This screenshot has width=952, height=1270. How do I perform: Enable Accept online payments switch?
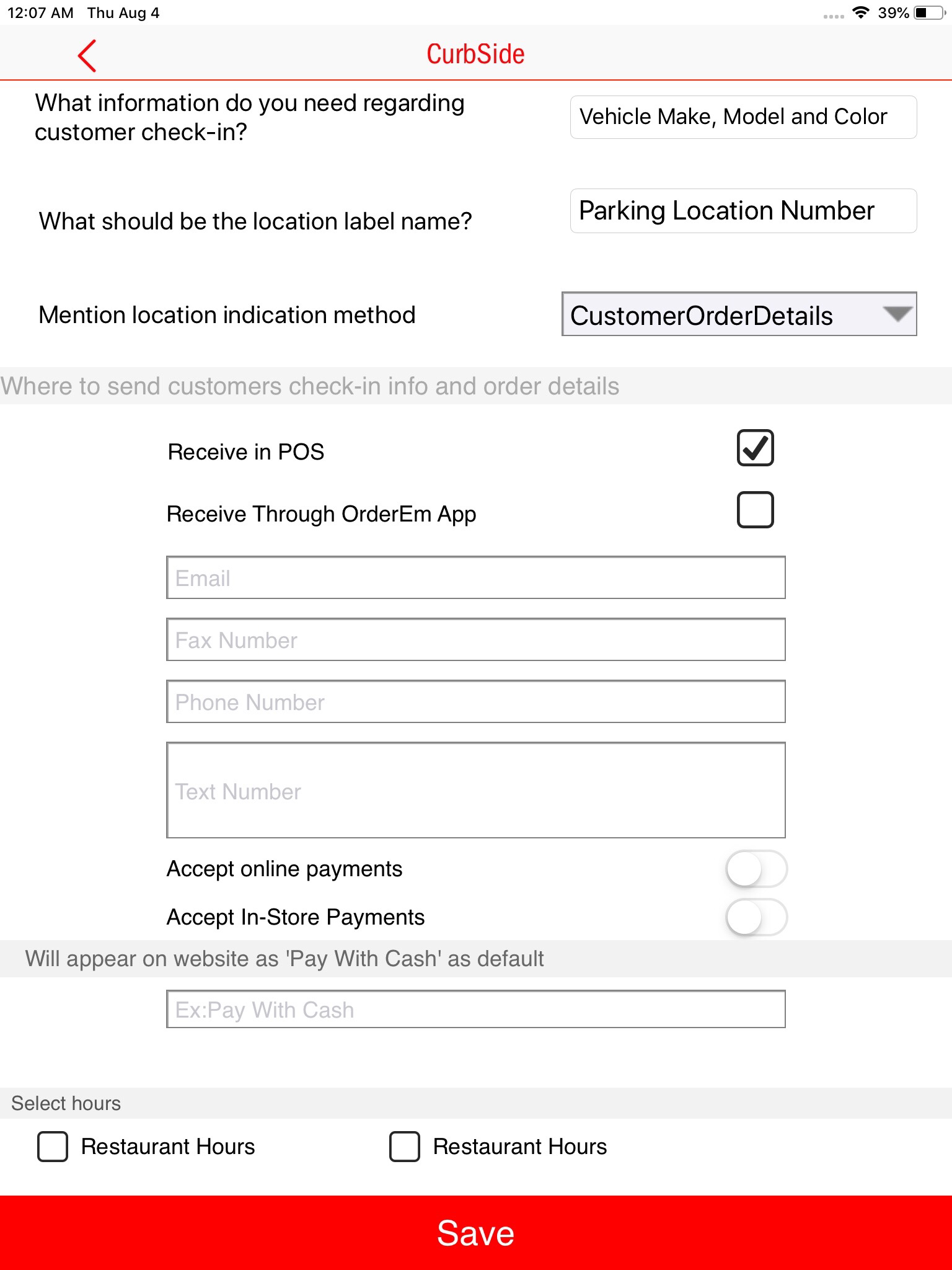756,869
